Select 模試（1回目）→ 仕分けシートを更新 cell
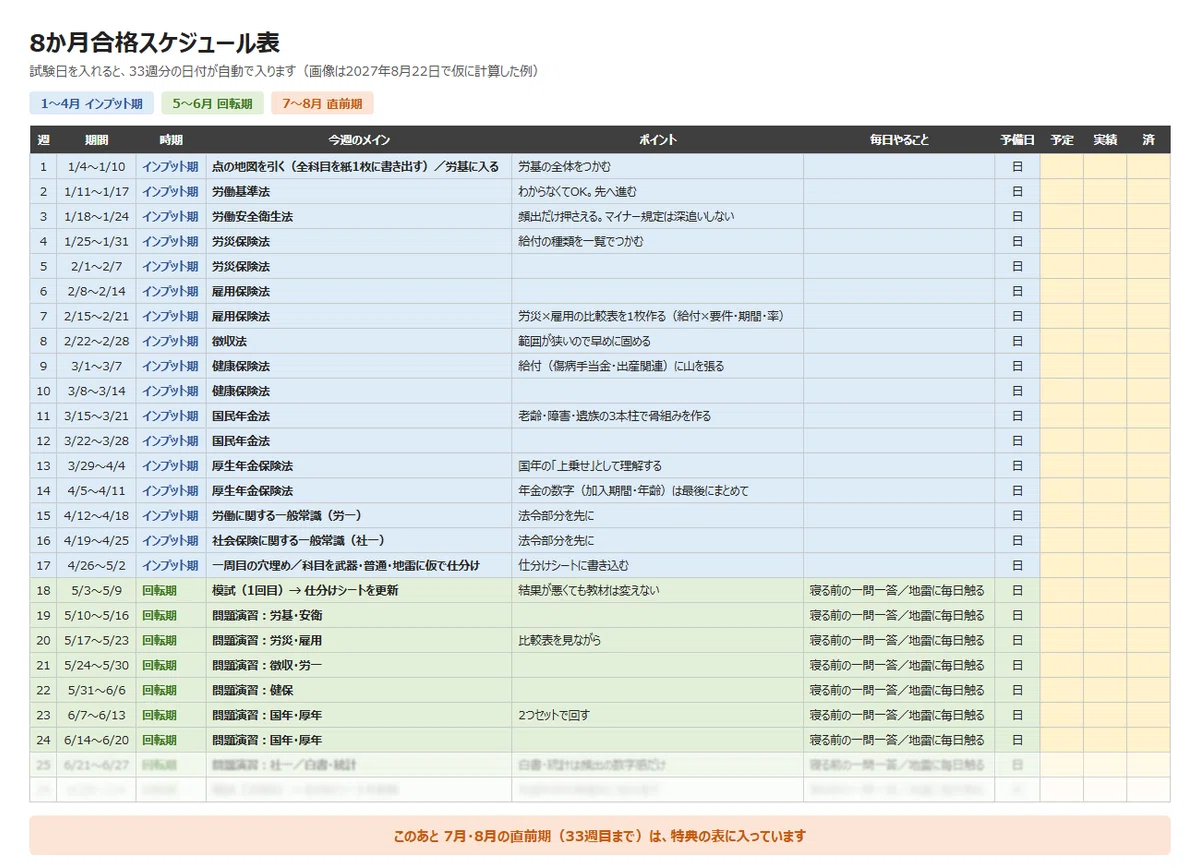The image size is (1200, 868). click(359, 590)
